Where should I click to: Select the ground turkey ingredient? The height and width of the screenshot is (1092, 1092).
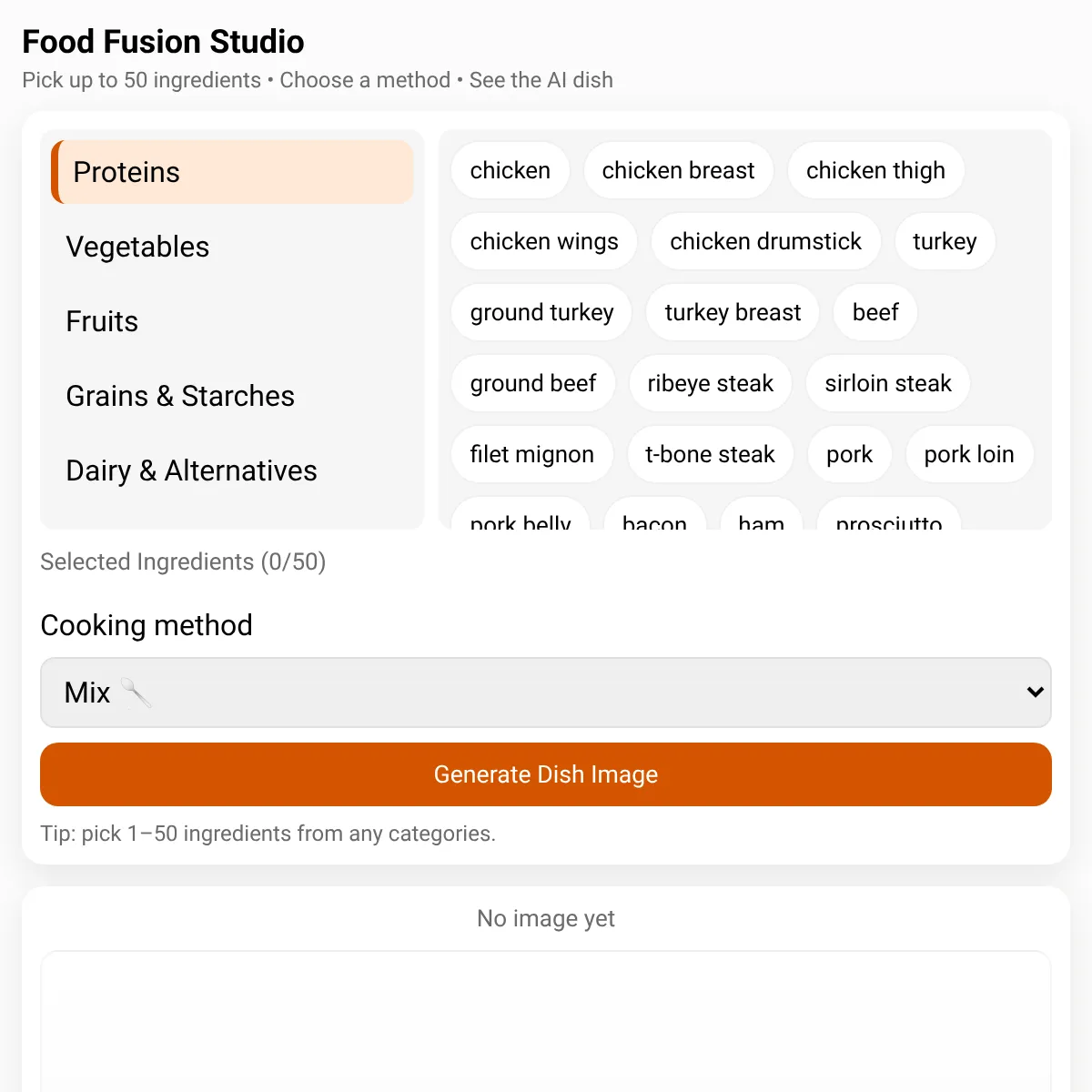point(541,312)
